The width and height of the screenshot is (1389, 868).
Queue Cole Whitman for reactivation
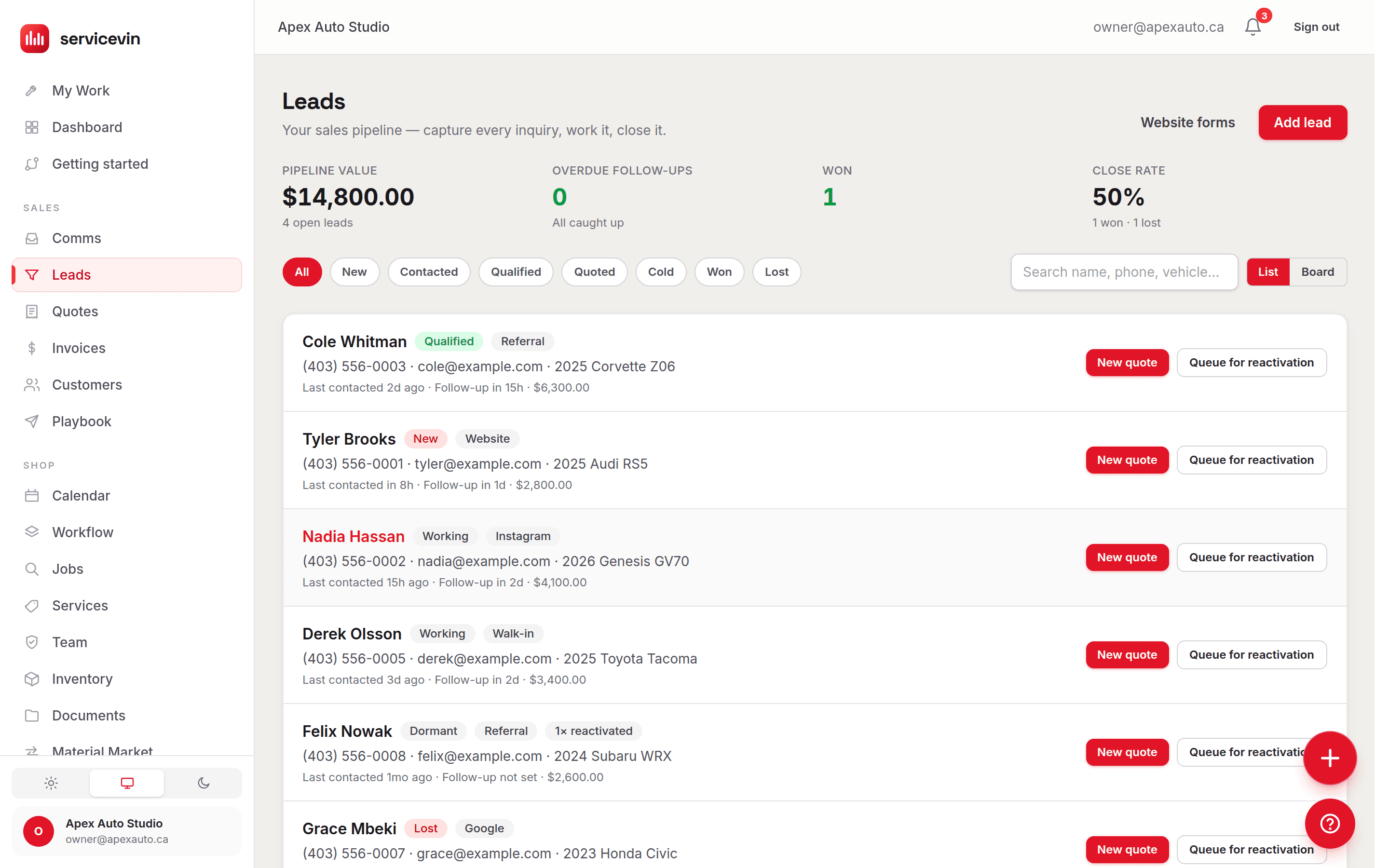[x=1251, y=363]
